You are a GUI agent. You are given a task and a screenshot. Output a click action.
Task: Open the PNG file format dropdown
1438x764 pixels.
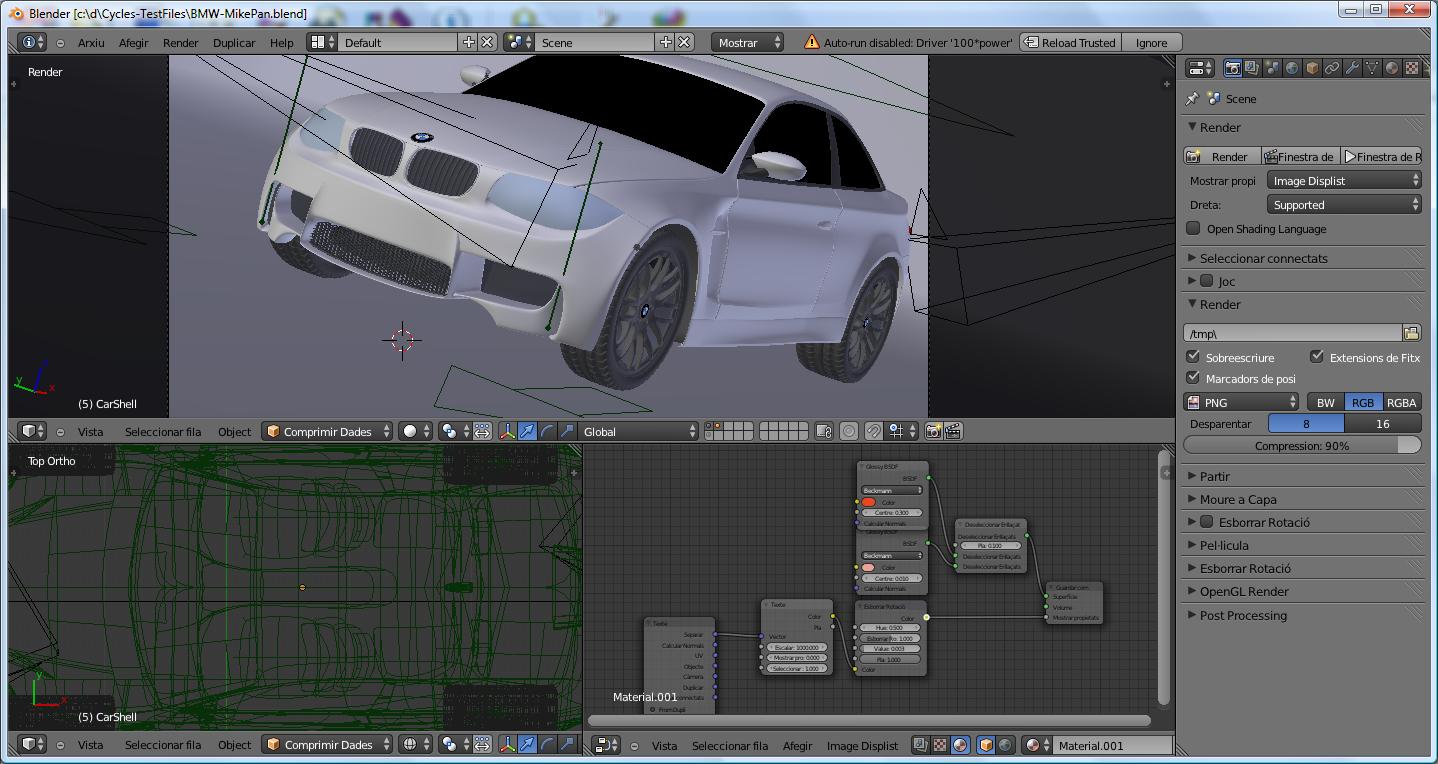coord(1241,402)
